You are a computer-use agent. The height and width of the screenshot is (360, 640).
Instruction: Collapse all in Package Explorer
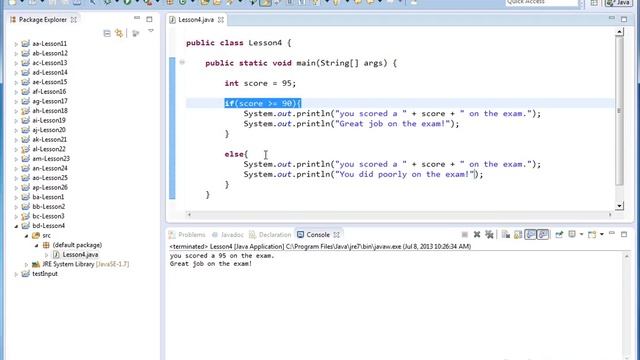point(107,33)
